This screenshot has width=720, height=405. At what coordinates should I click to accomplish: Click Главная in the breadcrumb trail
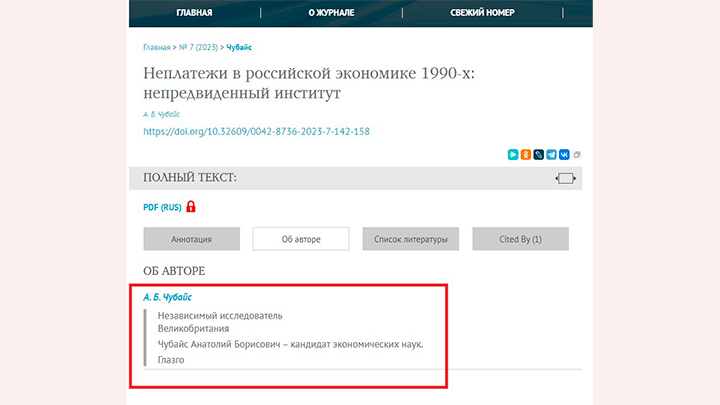pos(157,47)
